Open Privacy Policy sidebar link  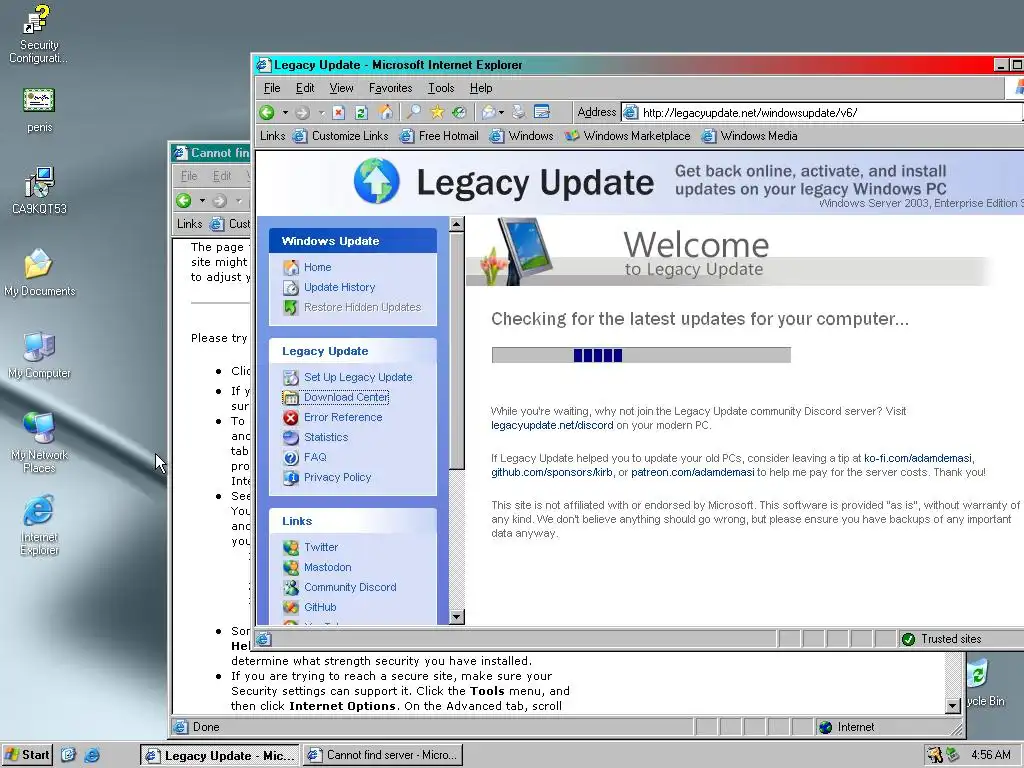point(338,477)
